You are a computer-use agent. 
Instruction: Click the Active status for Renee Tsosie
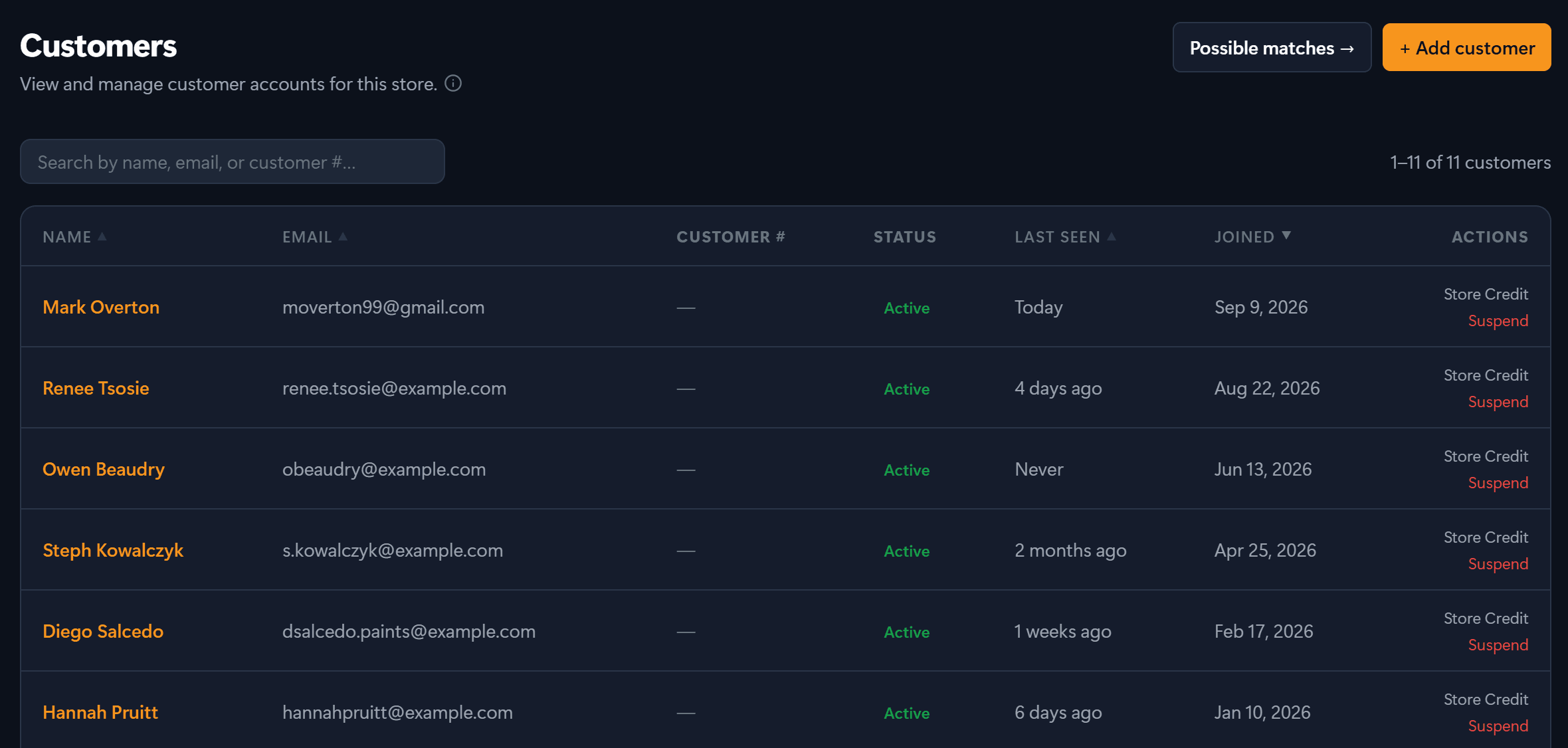[906, 389]
